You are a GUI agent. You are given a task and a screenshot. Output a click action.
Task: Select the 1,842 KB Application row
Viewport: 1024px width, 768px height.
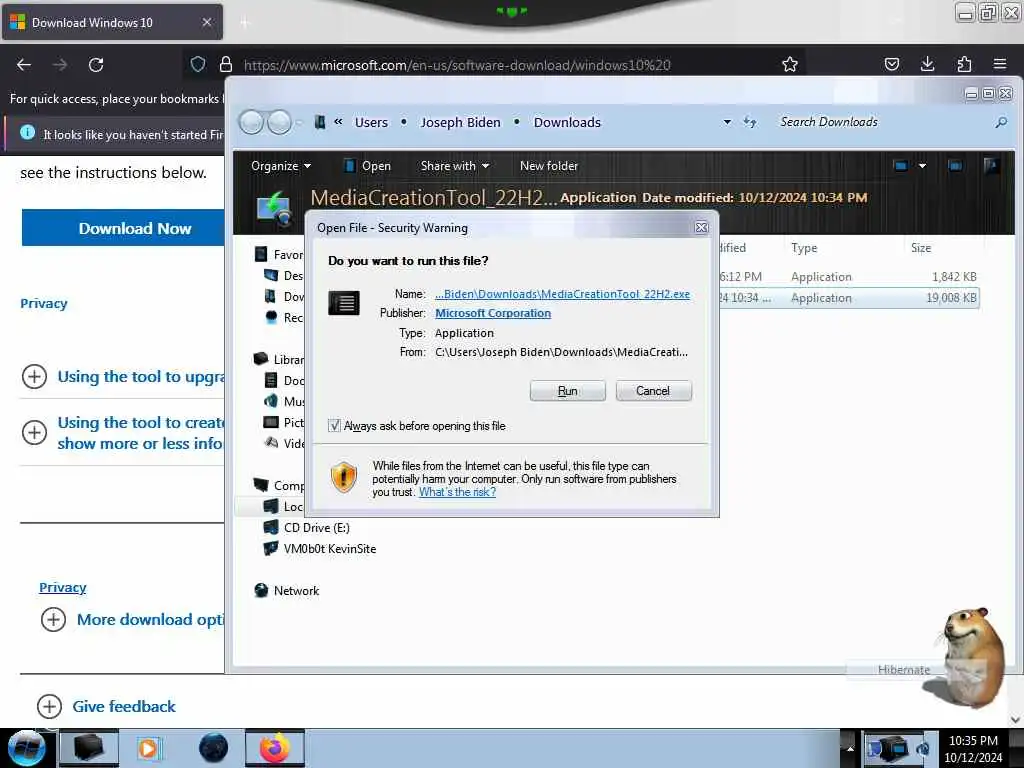(x=849, y=277)
